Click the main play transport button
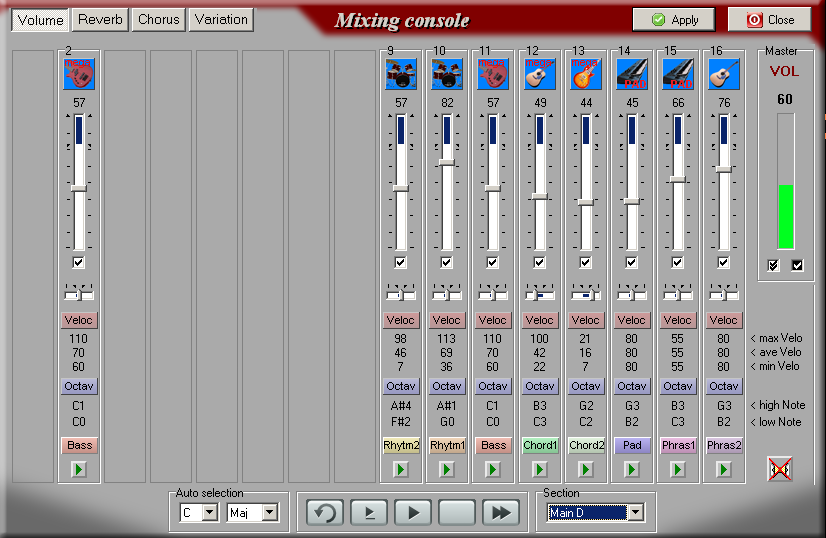 click(x=414, y=512)
